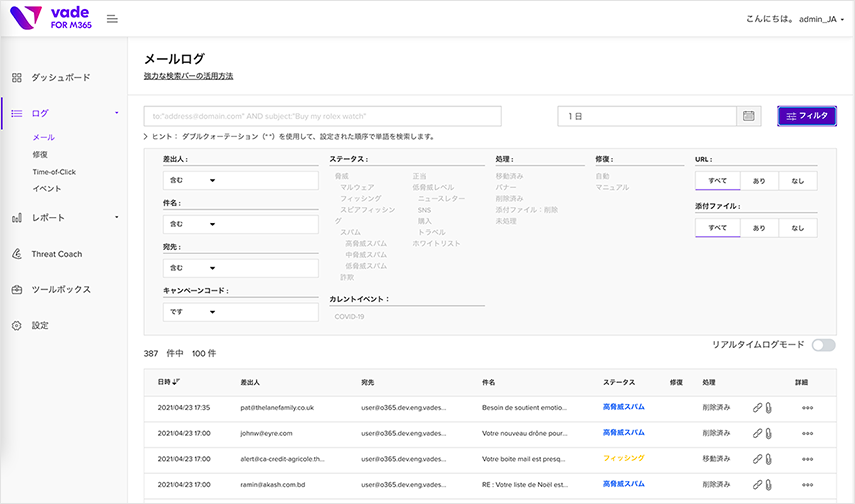Click the mail log search input field
The width and height of the screenshot is (855, 504).
(x=322, y=116)
